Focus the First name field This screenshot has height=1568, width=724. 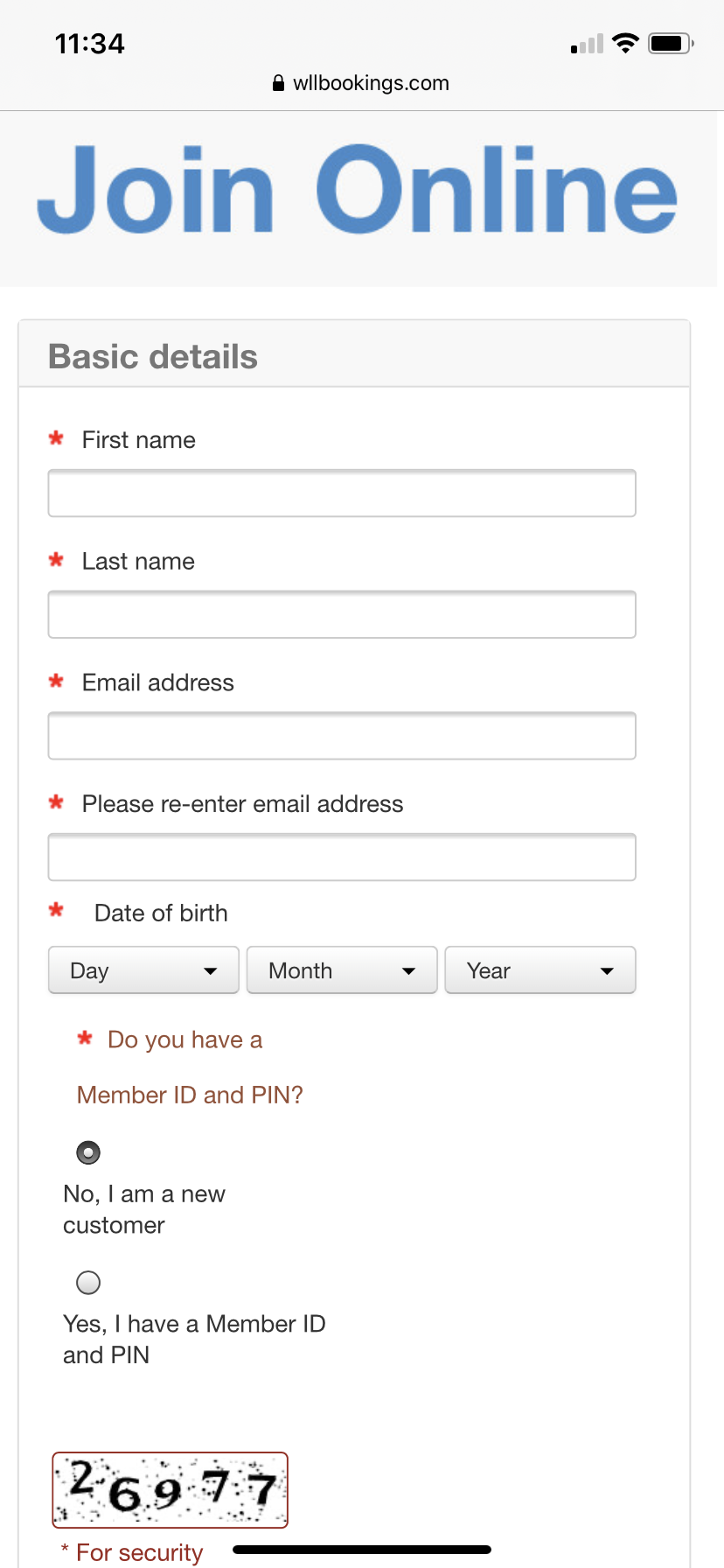click(342, 493)
